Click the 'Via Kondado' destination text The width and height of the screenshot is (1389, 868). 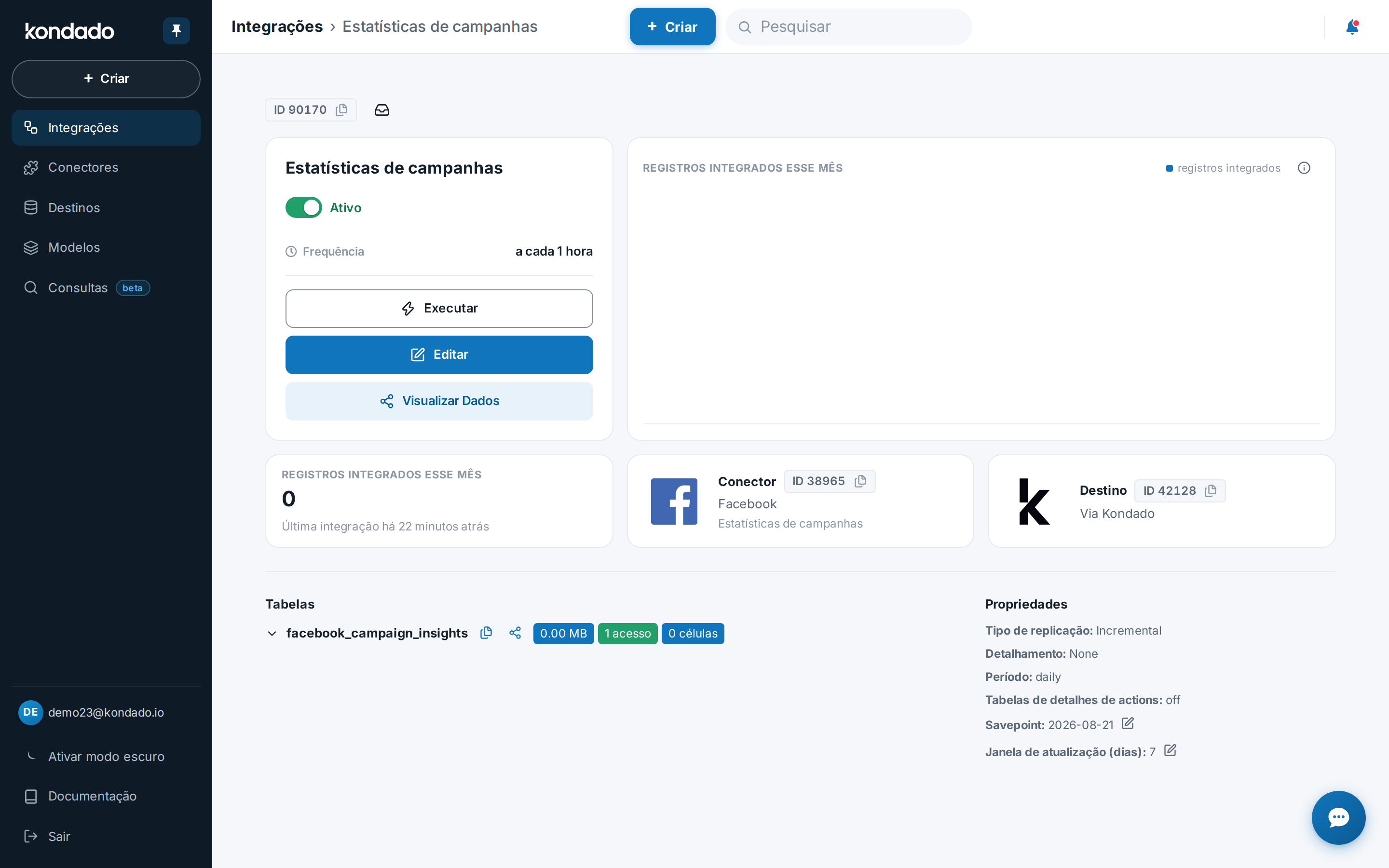(1117, 513)
